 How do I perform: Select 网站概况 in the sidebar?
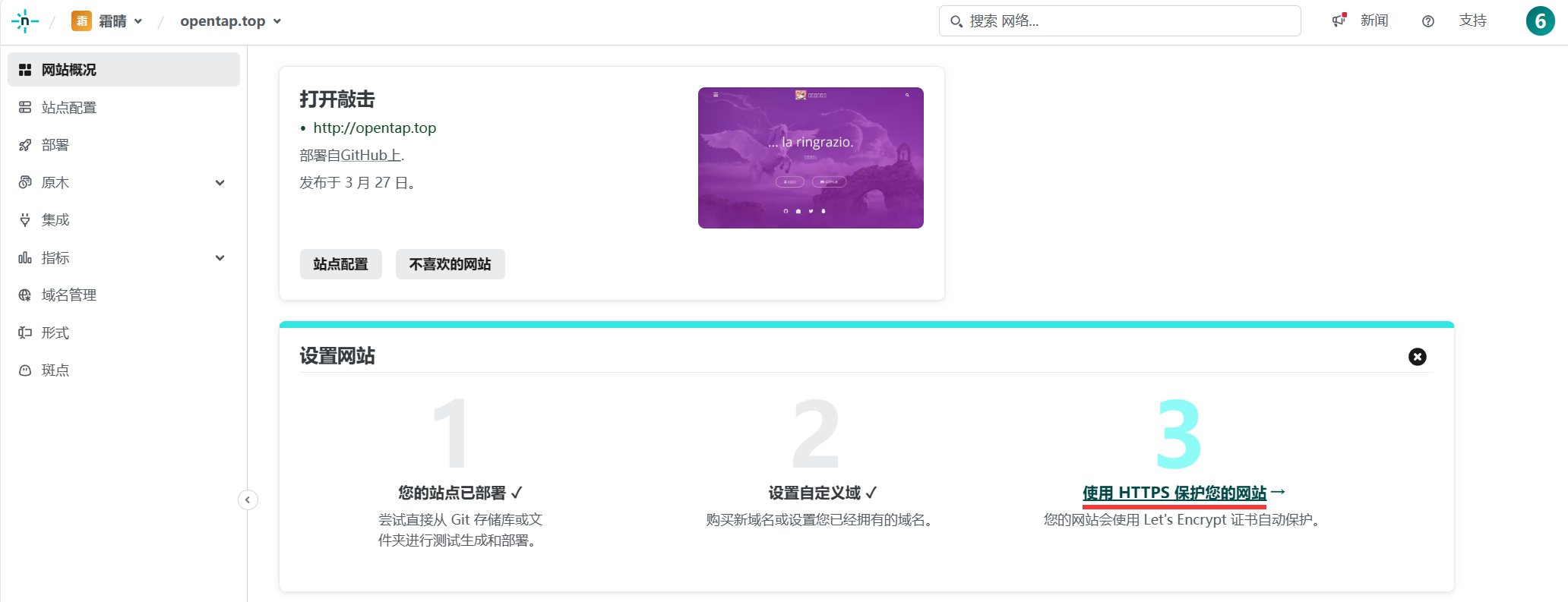tap(124, 70)
